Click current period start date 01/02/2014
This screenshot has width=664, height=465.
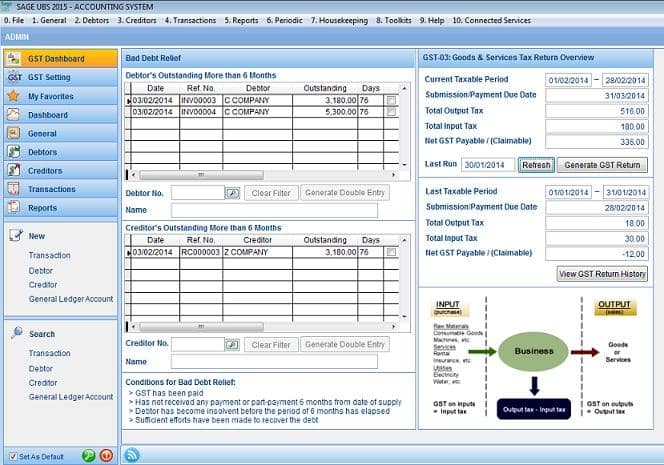[568, 80]
